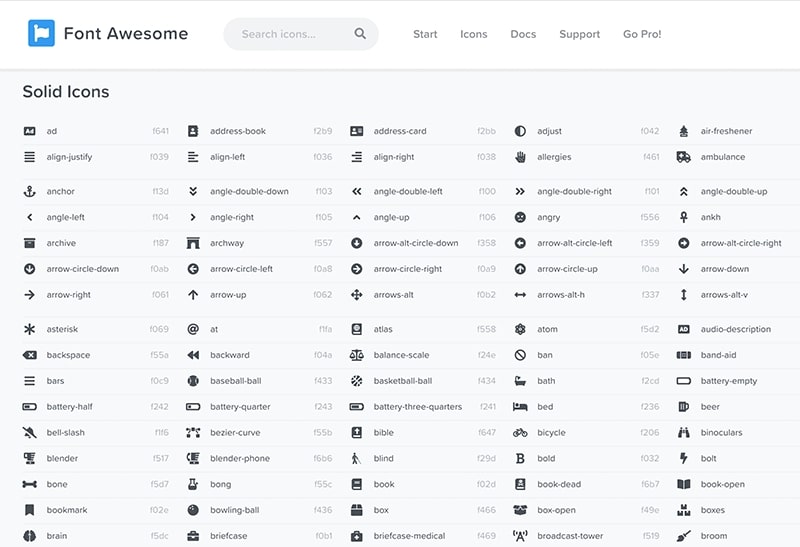The height and width of the screenshot is (547, 800).
Task: Open the Support page
Action: pyautogui.click(x=580, y=34)
